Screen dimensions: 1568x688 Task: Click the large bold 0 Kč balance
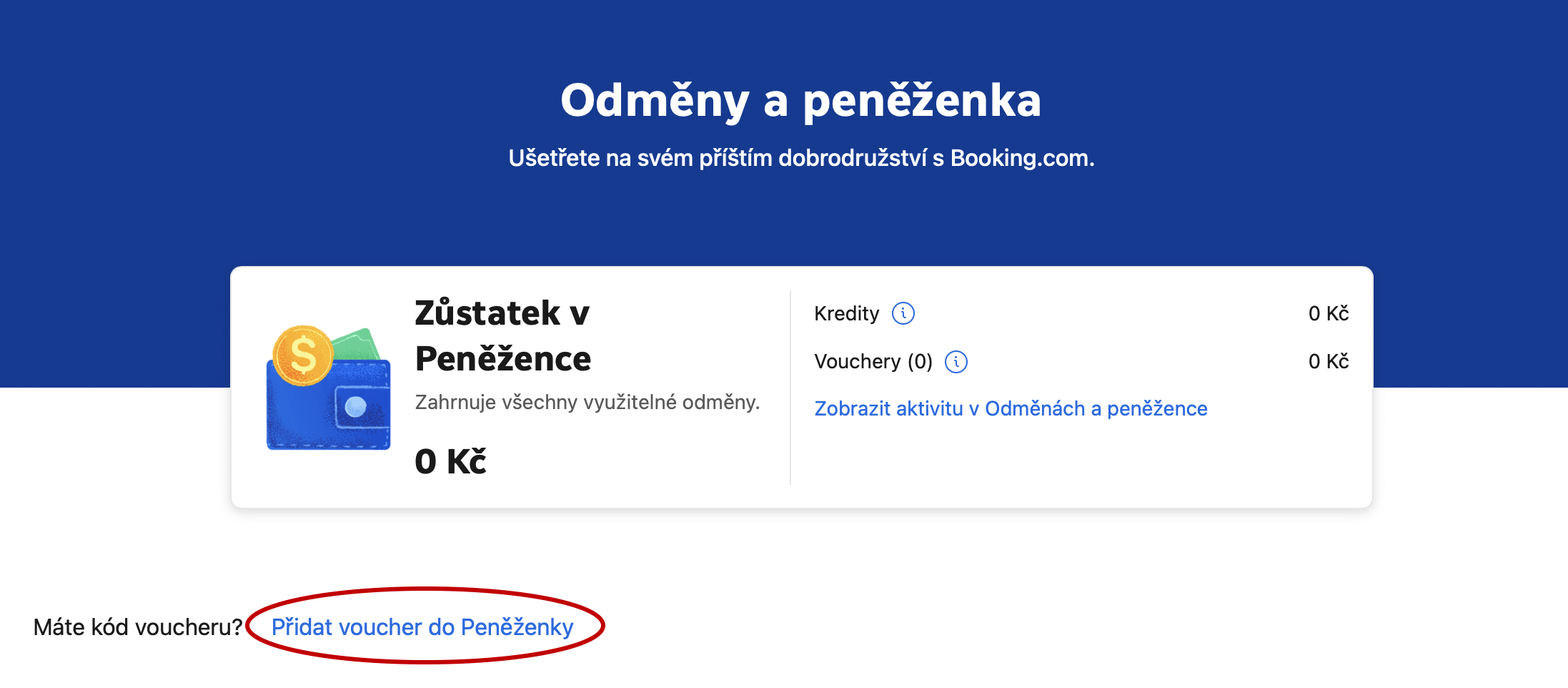click(x=450, y=461)
